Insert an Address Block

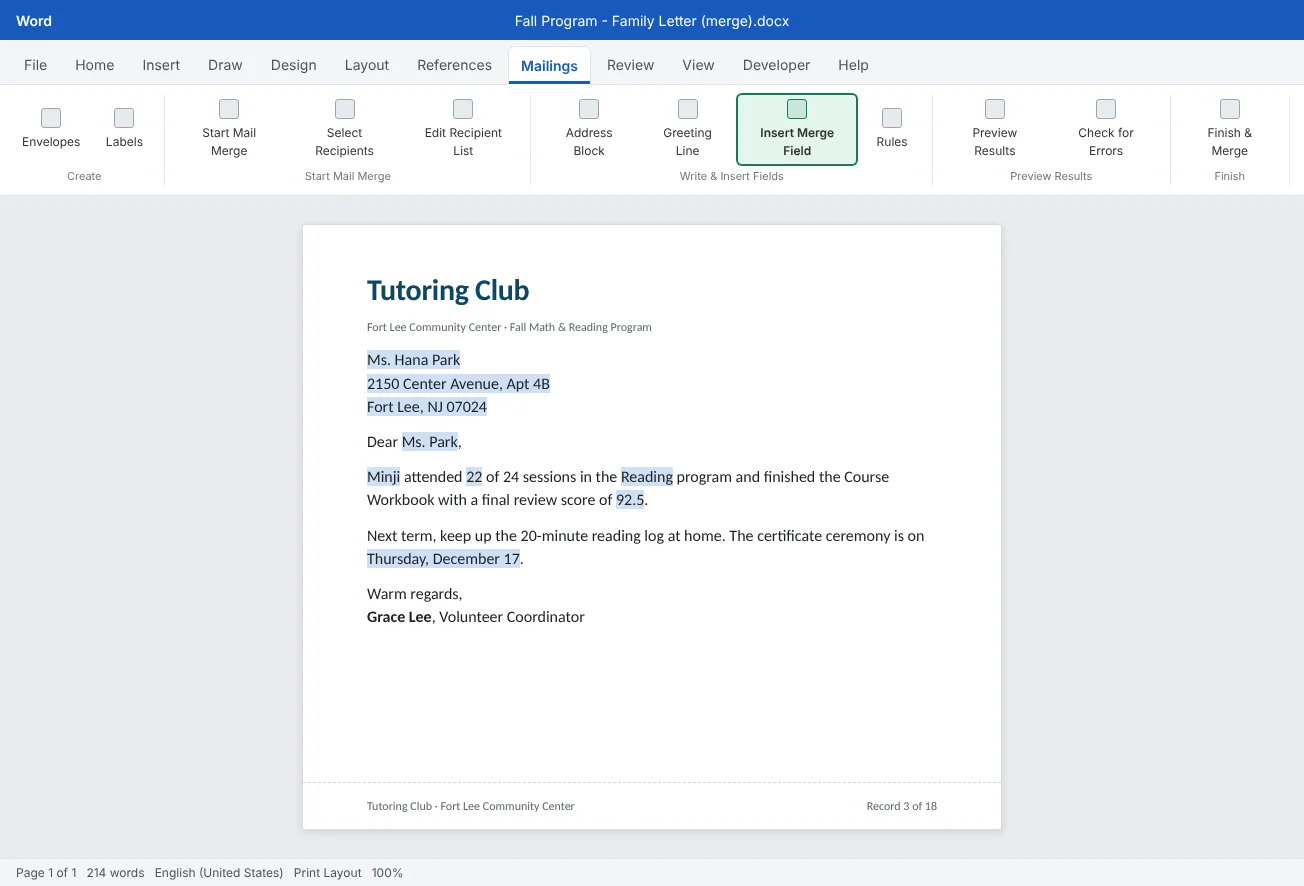pos(589,129)
